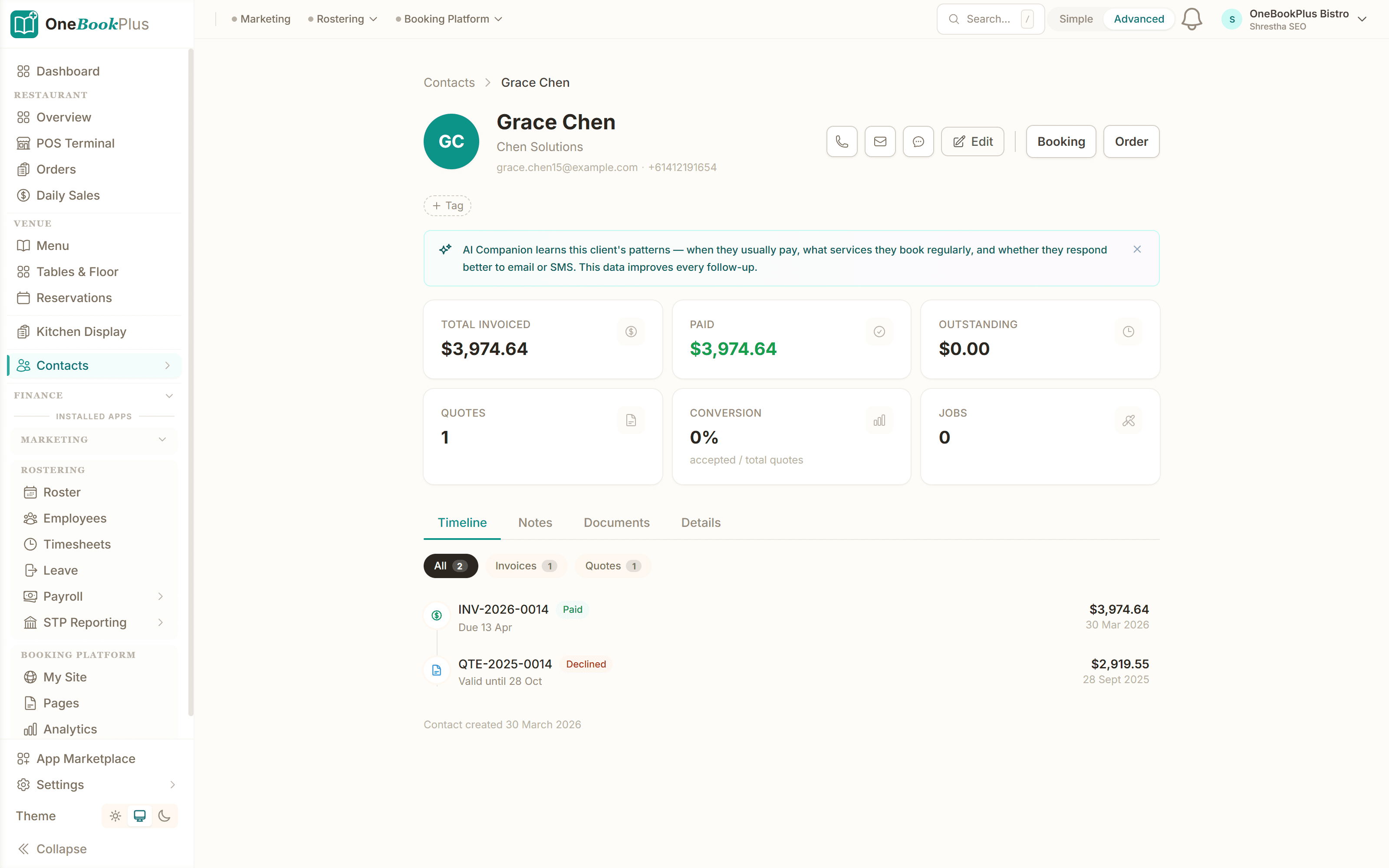Click the chat message icon button
This screenshot has height=868, width=1389.
point(918,142)
